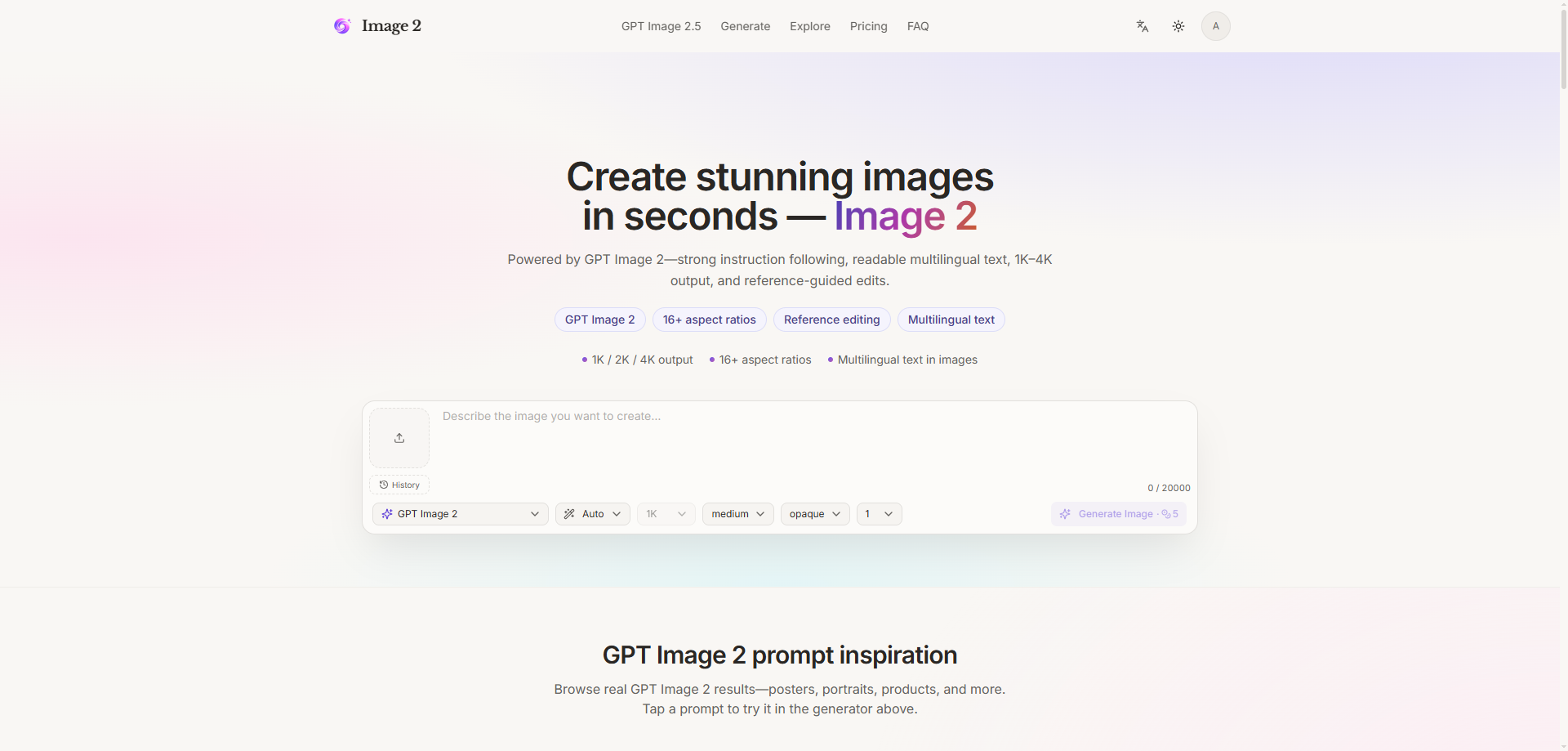Viewport: 1568px width, 751px height.
Task: Expand the medium quality dropdown
Action: 738,514
